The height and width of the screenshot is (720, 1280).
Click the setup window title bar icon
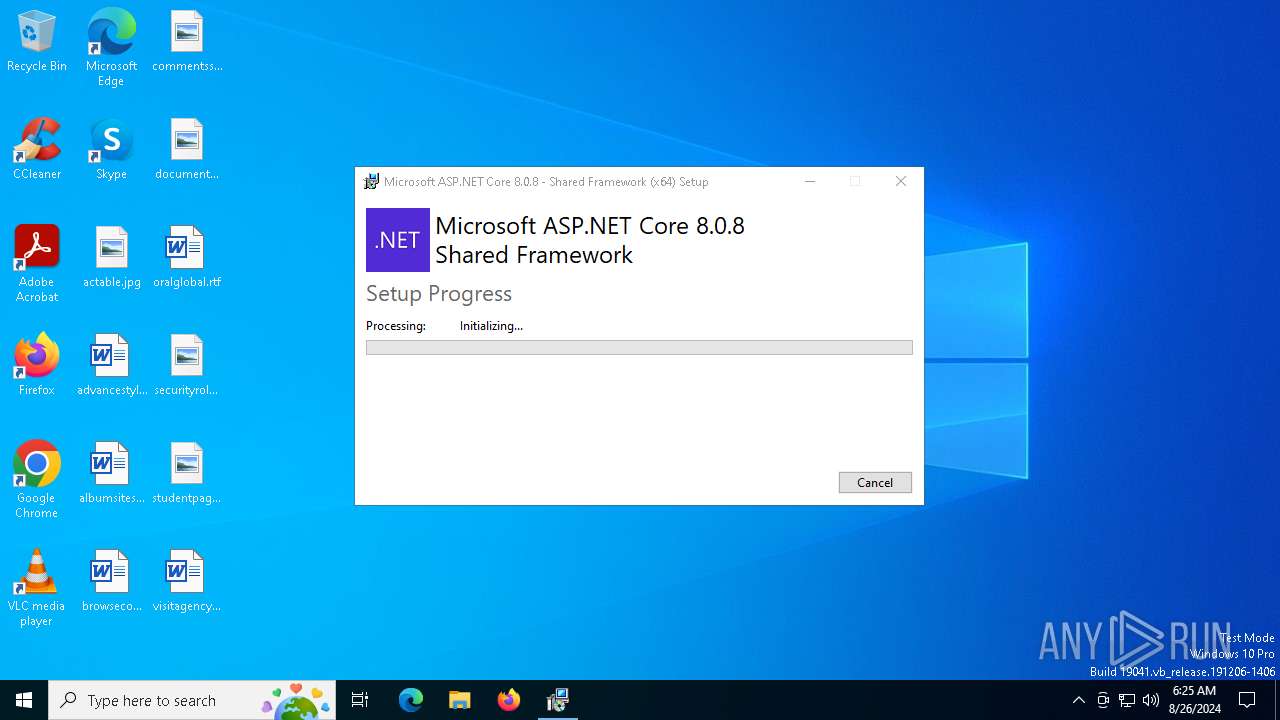click(x=371, y=181)
